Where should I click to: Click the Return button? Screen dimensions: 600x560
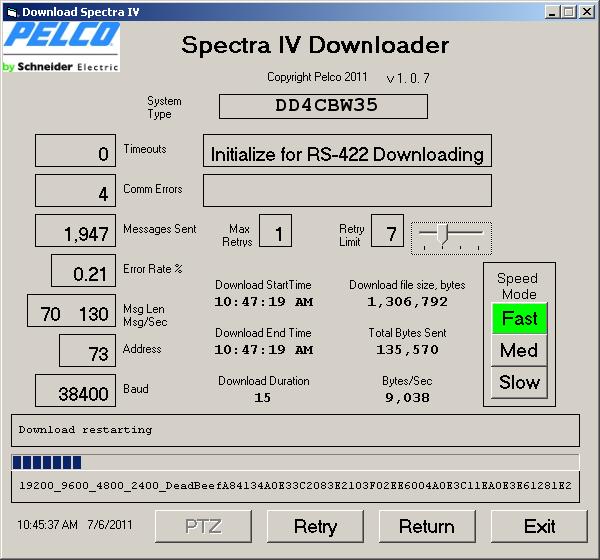tap(427, 526)
